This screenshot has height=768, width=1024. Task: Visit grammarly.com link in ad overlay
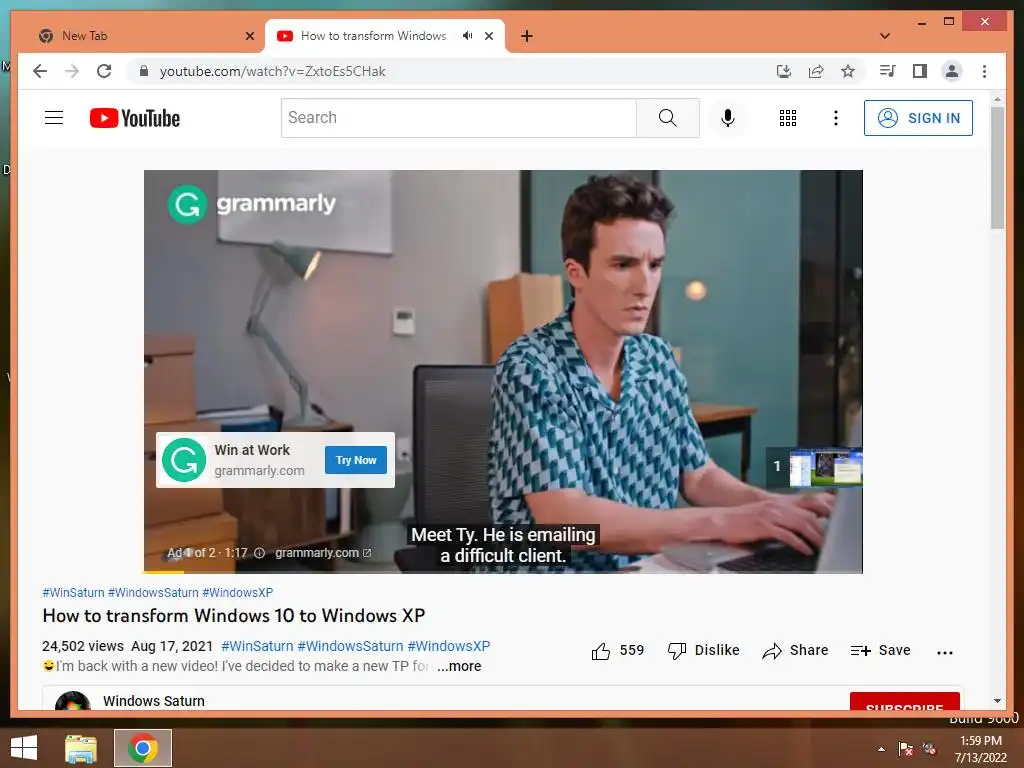323,553
